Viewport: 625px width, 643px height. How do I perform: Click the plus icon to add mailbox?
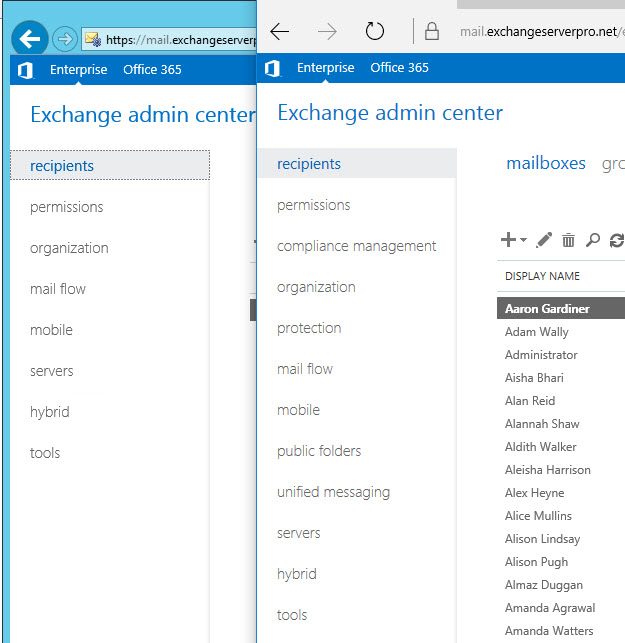click(x=508, y=240)
